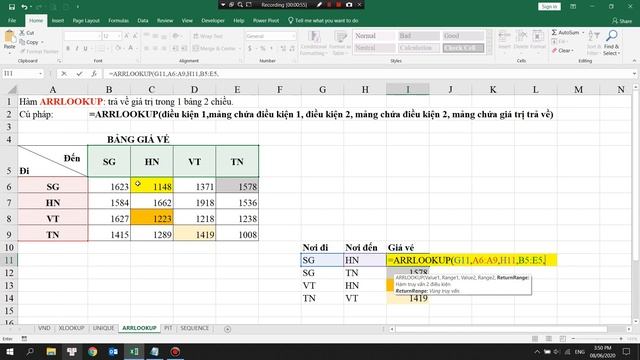640x360 pixels.
Task: Switch to the Formulas ribbon tab
Action: coord(118,21)
